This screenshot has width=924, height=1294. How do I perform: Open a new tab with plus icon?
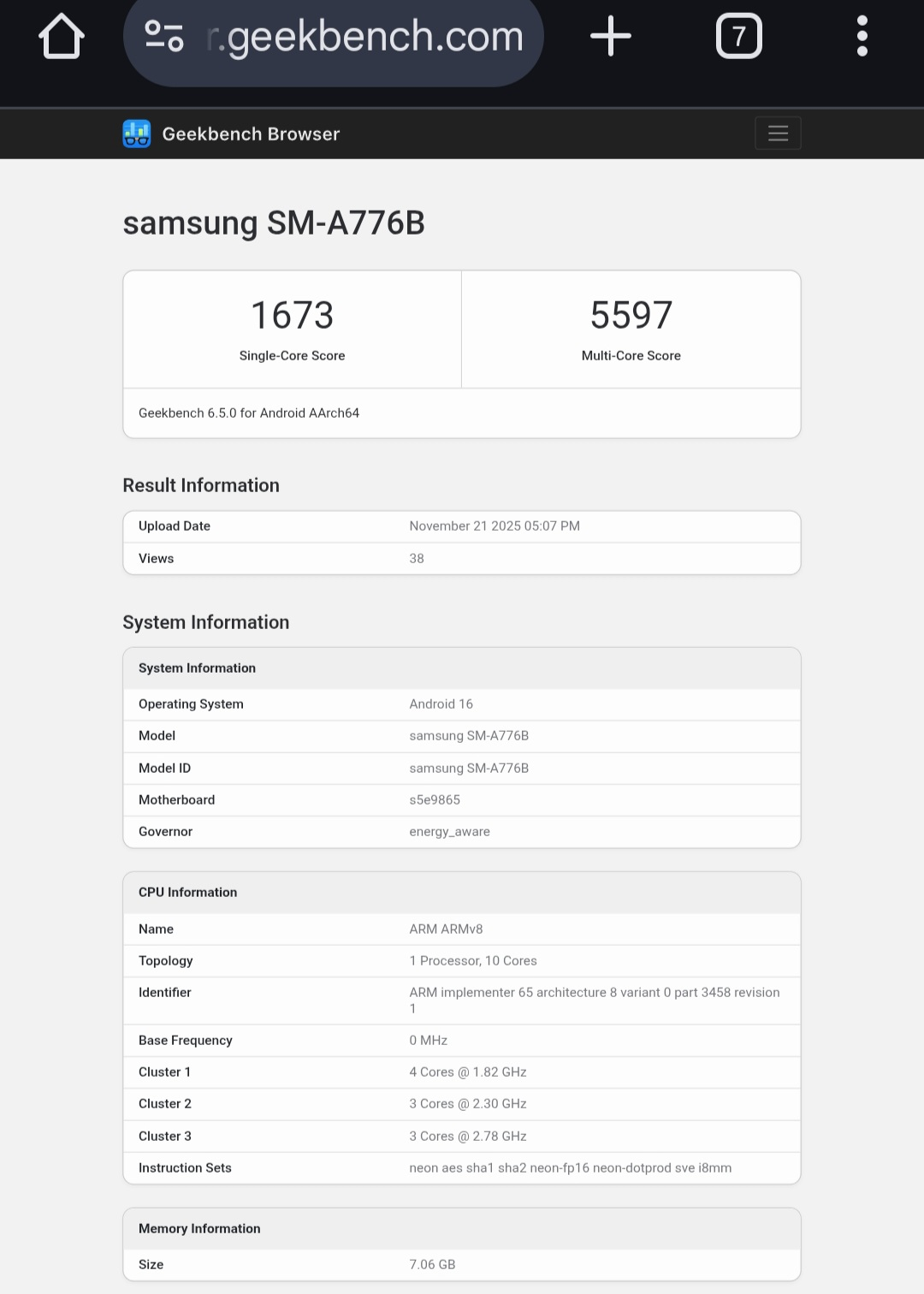click(x=611, y=37)
